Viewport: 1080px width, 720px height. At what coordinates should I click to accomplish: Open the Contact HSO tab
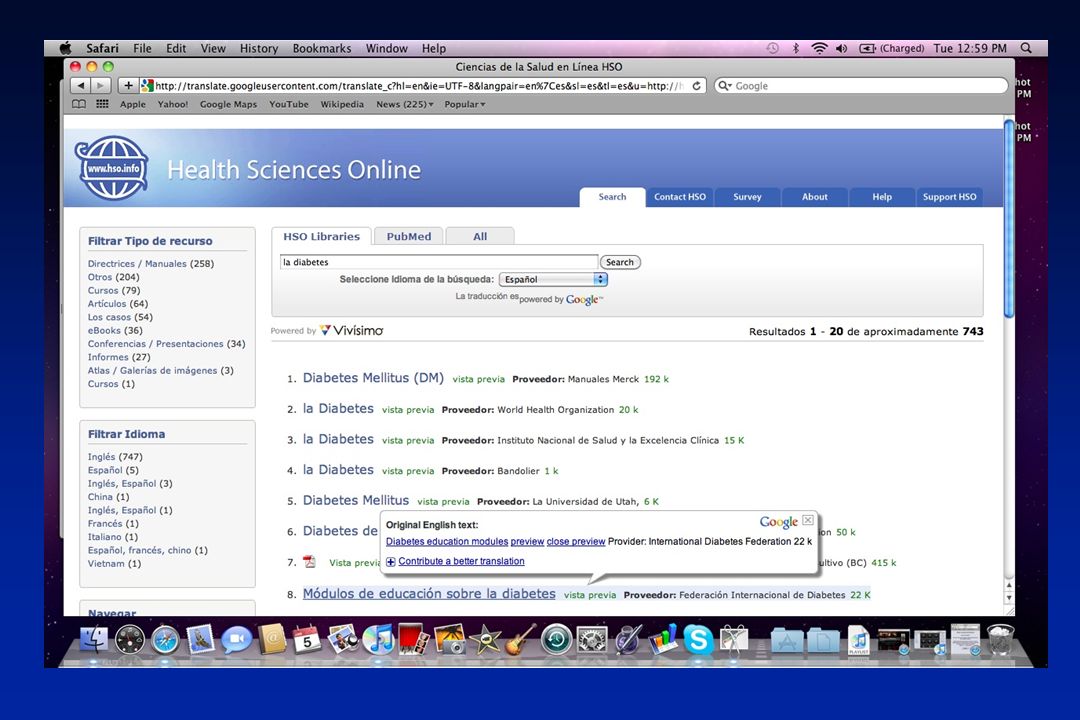tap(680, 197)
